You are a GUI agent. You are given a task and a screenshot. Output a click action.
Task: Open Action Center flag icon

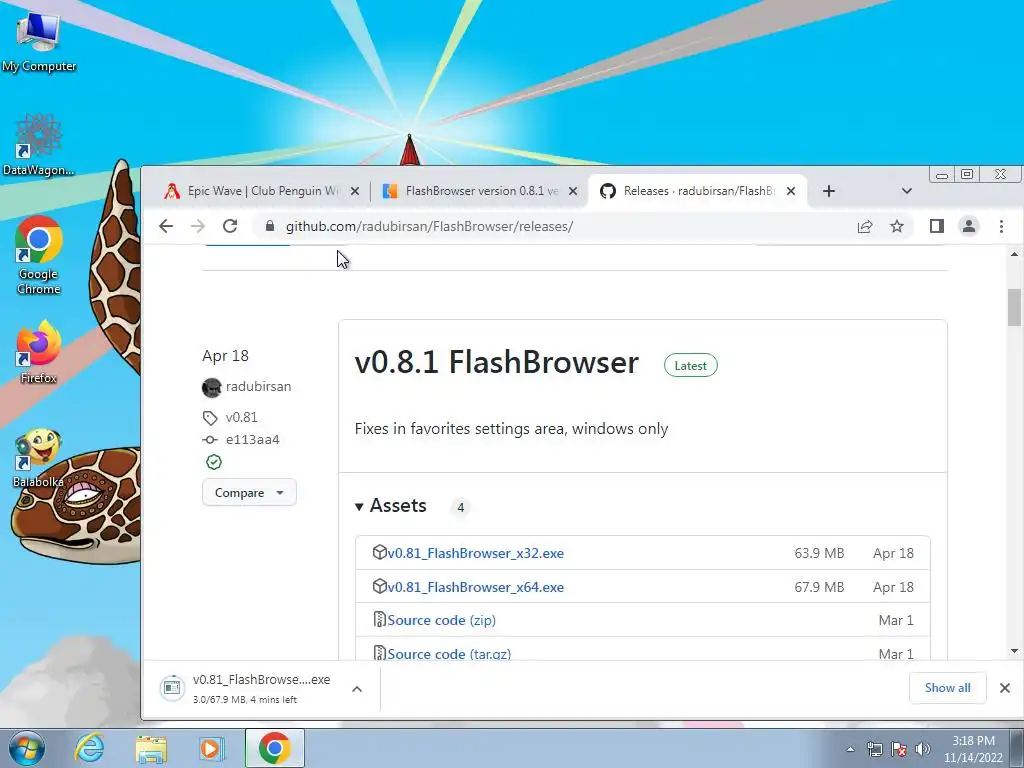pos(899,749)
